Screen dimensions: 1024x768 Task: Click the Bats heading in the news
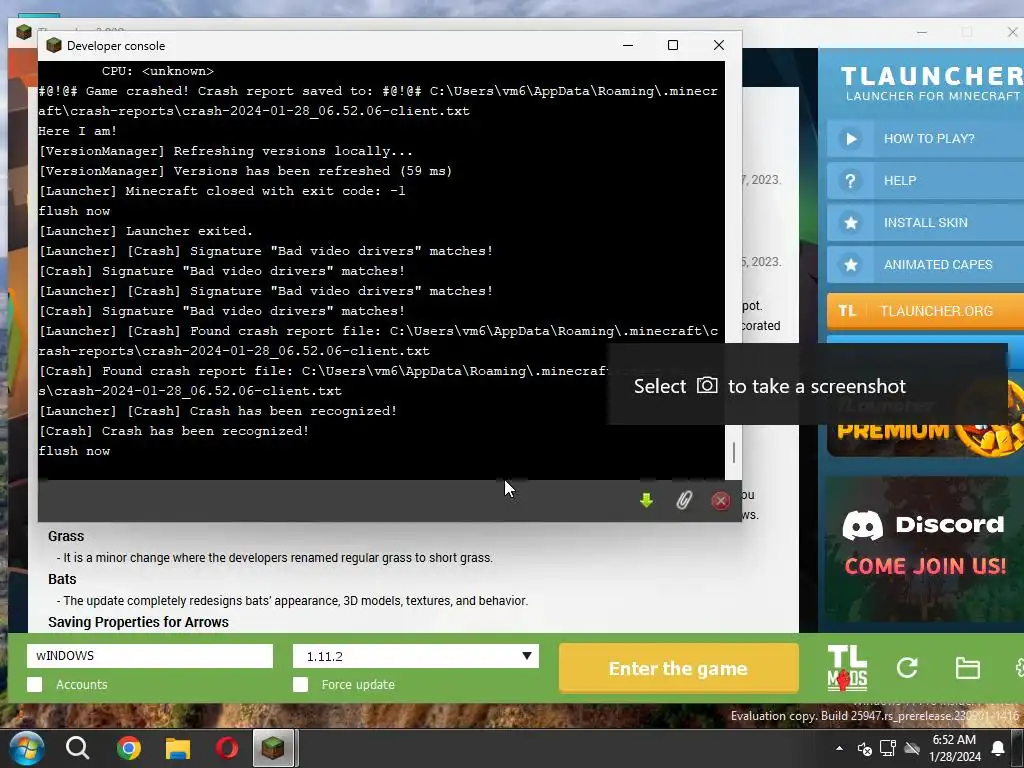[x=62, y=579]
